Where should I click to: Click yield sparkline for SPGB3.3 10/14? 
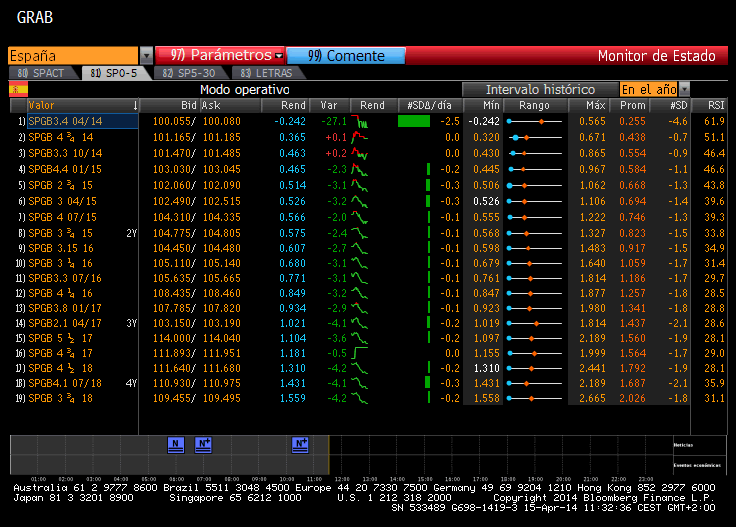(360, 153)
